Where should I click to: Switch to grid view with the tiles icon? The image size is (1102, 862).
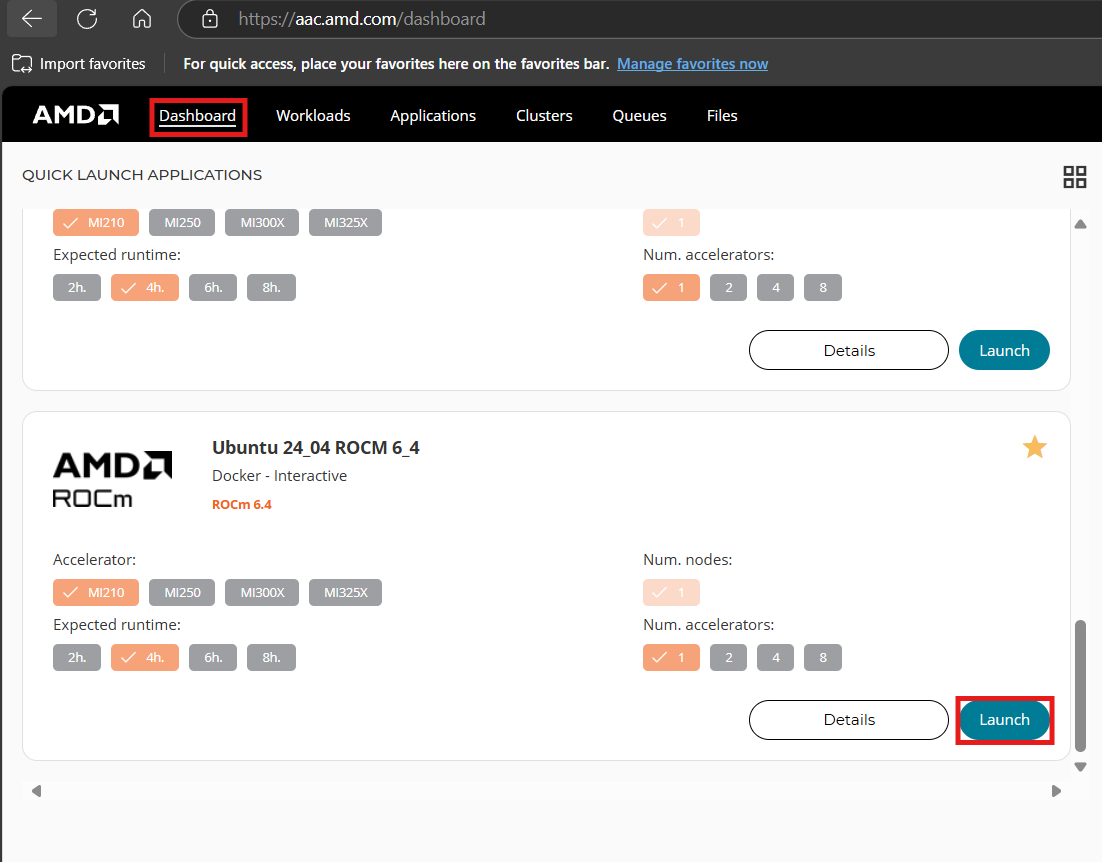click(1075, 176)
